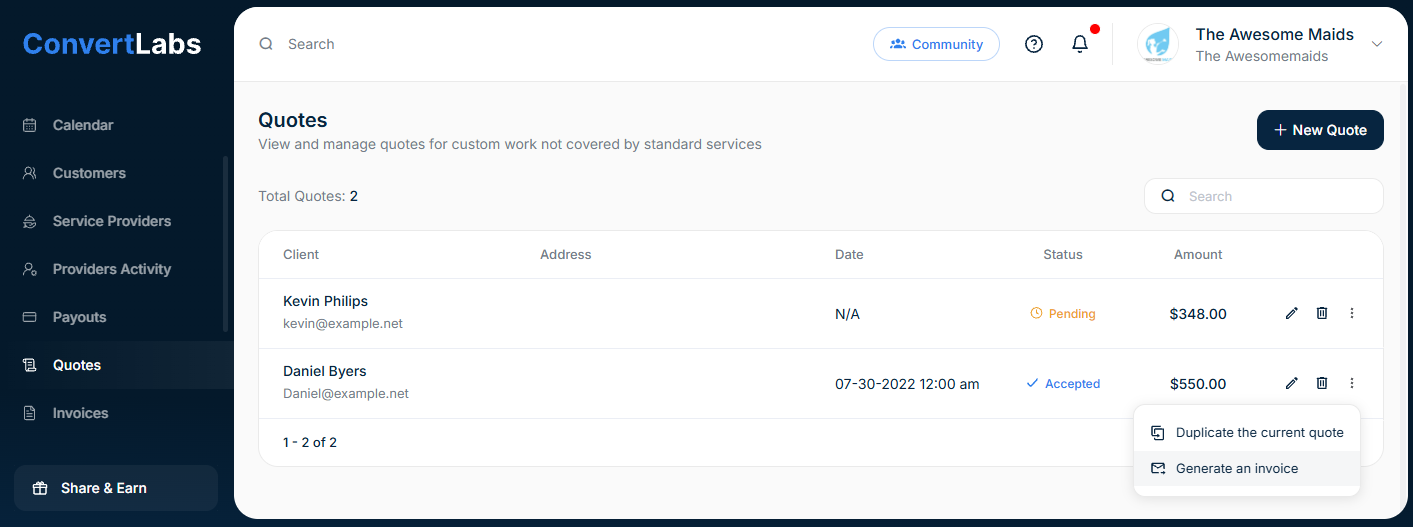Open the notifications bell

click(1080, 44)
